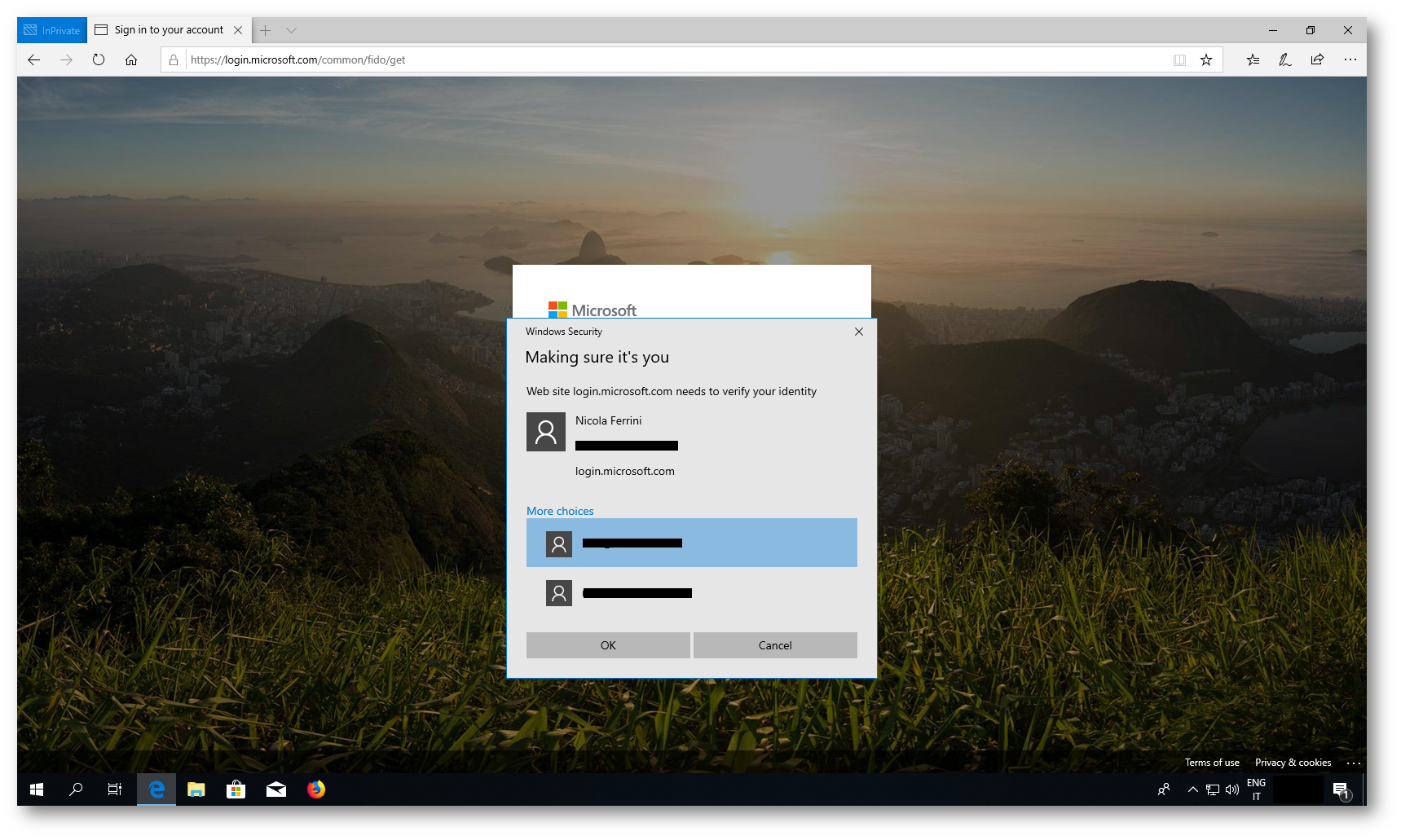The height and width of the screenshot is (840, 1401).
Task: Open Edge Settings and more menu
Action: point(1350,59)
